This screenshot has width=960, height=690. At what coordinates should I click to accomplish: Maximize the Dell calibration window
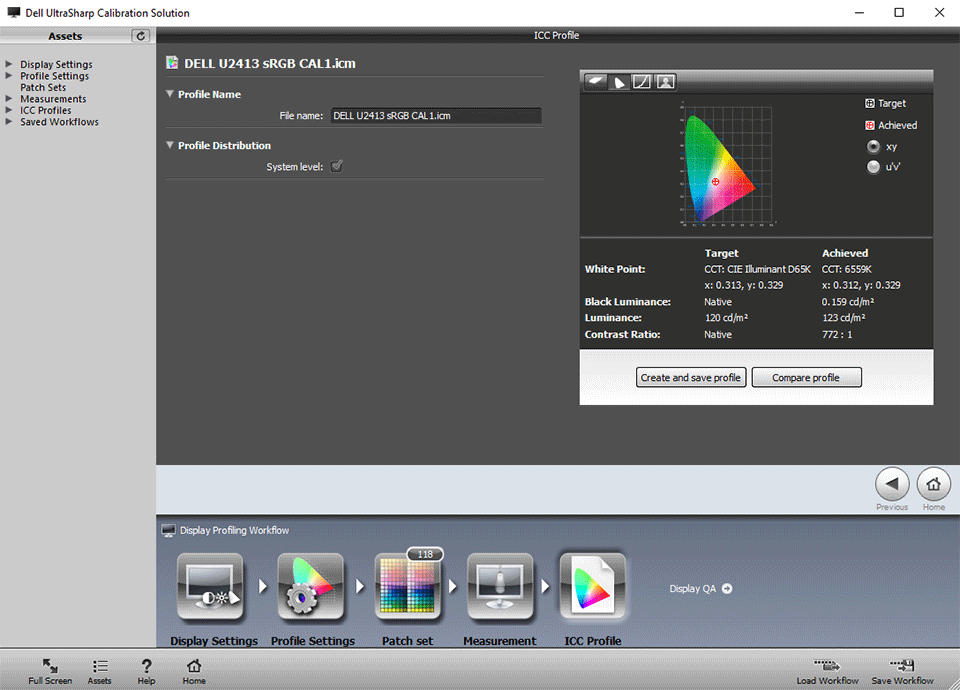[x=899, y=12]
